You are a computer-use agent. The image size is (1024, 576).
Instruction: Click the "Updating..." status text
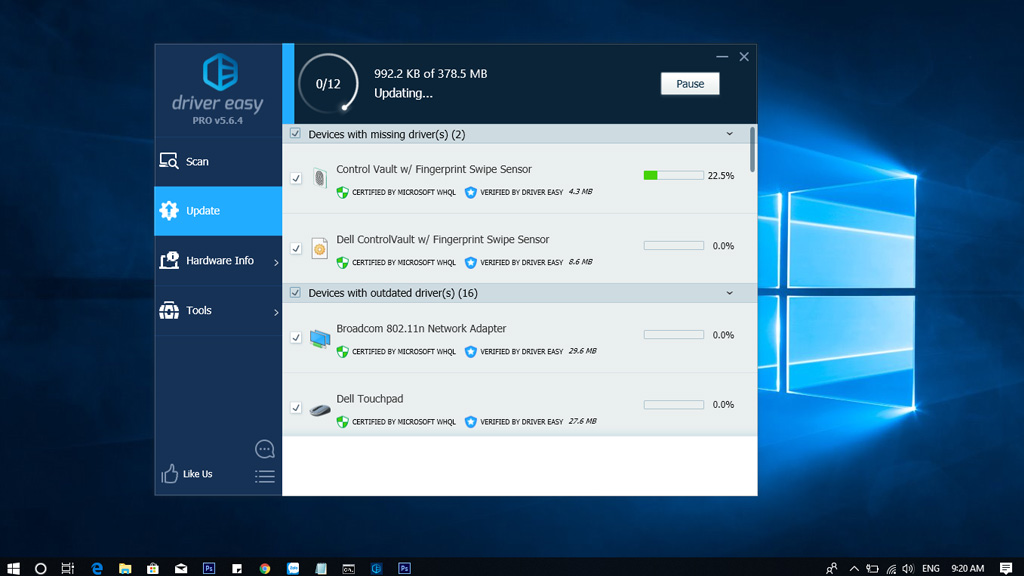pos(403,93)
